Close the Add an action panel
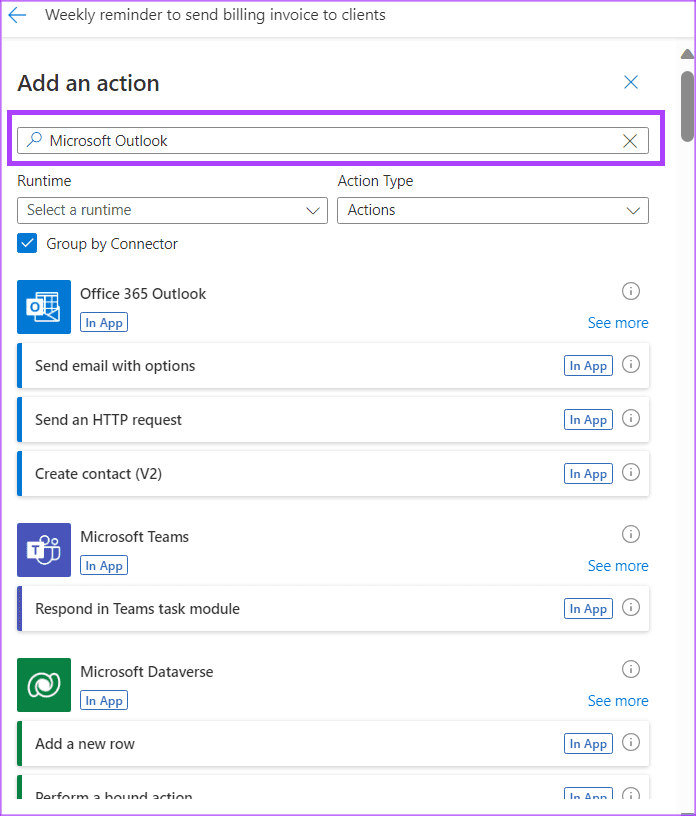696x816 pixels. click(631, 82)
